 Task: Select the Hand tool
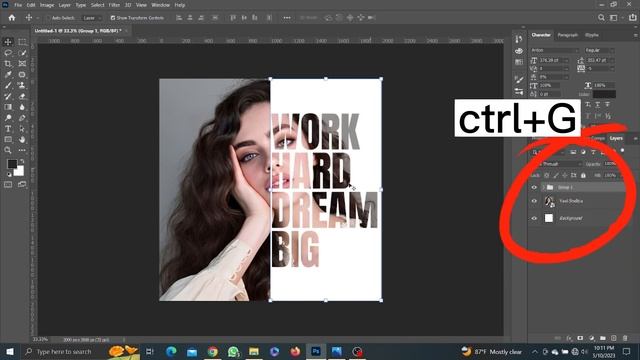[22, 140]
